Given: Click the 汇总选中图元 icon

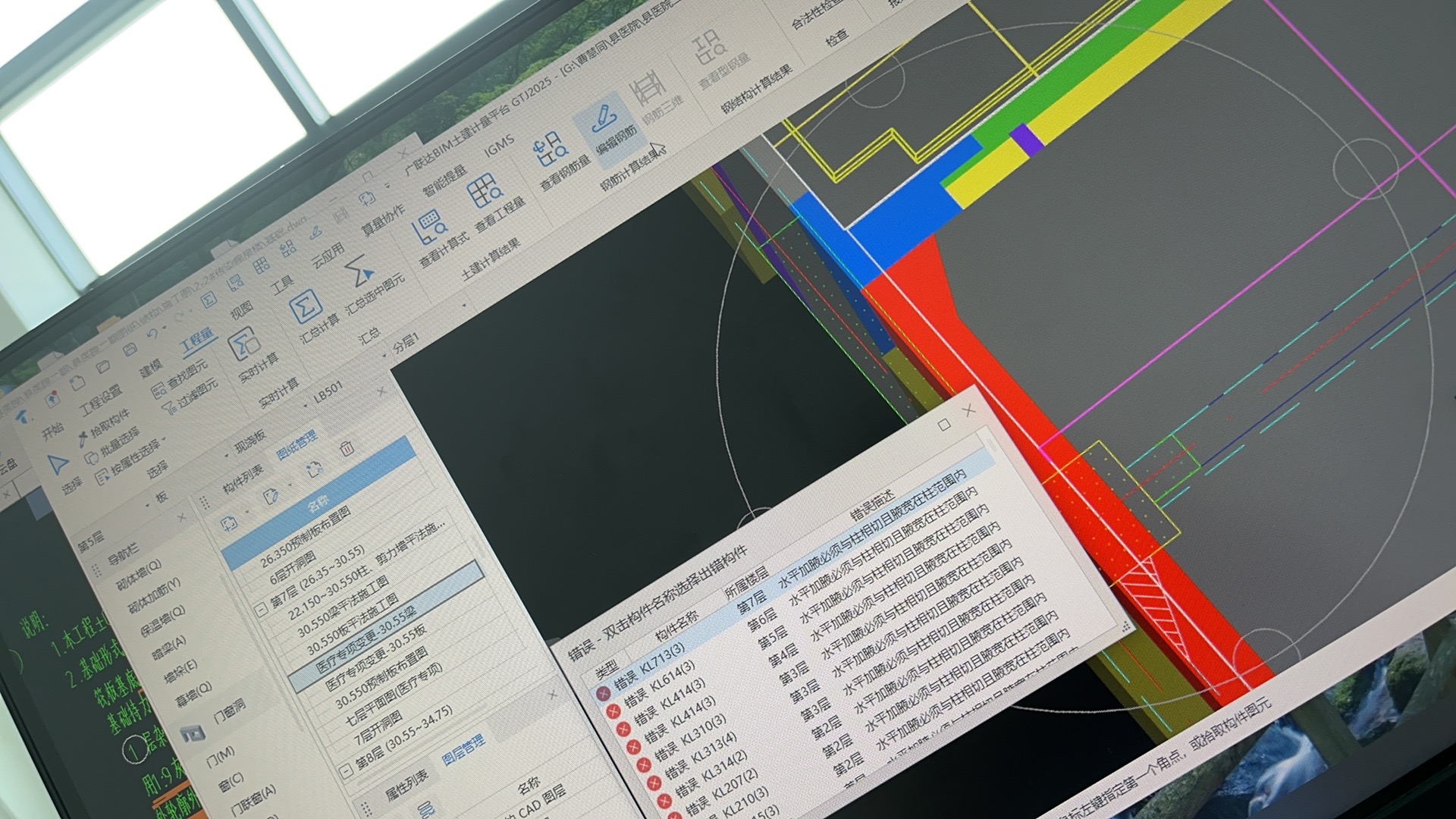Looking at the screenshot, I should coord(358,271).
